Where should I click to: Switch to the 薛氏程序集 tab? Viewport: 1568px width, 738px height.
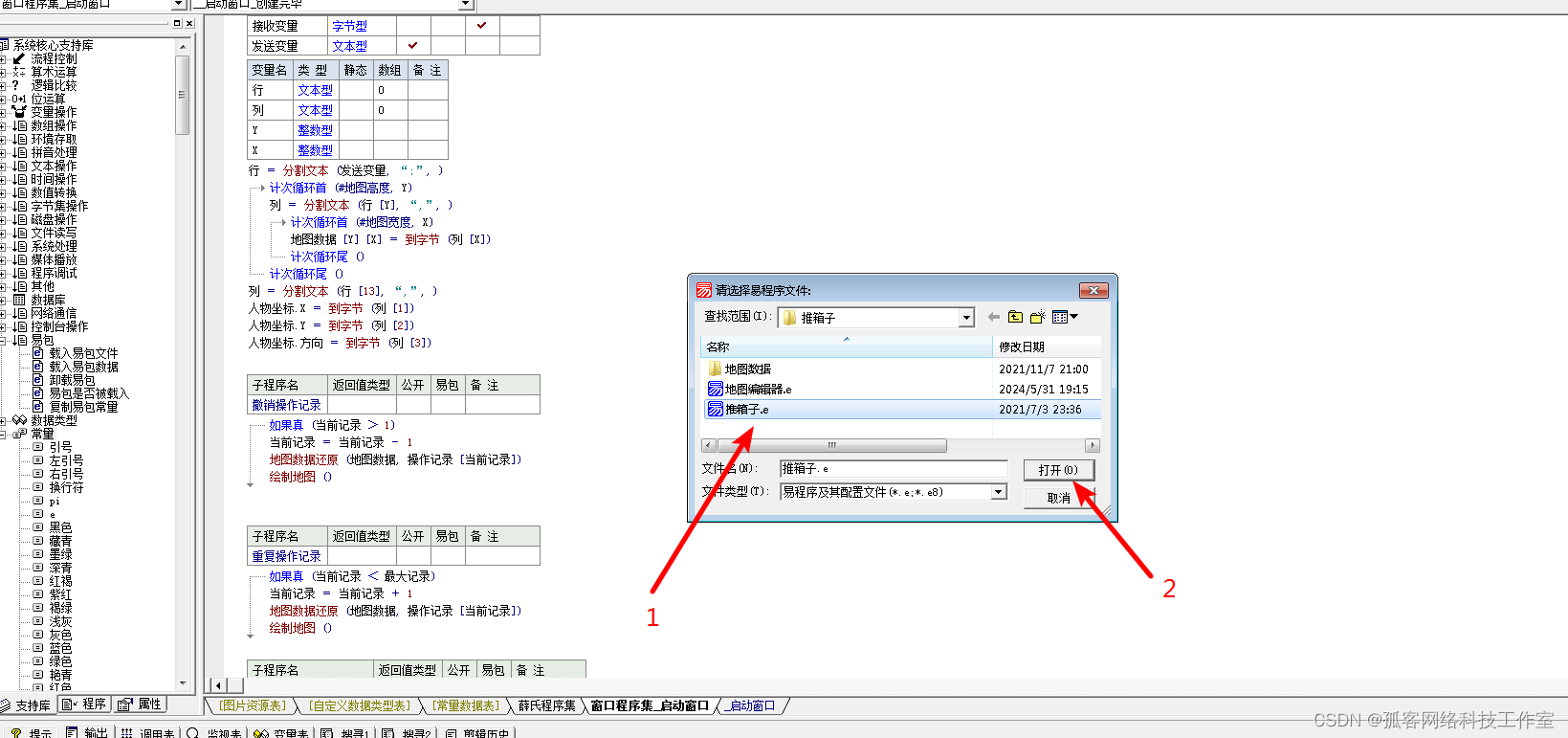pyautogui.click(x=547, y=706)
